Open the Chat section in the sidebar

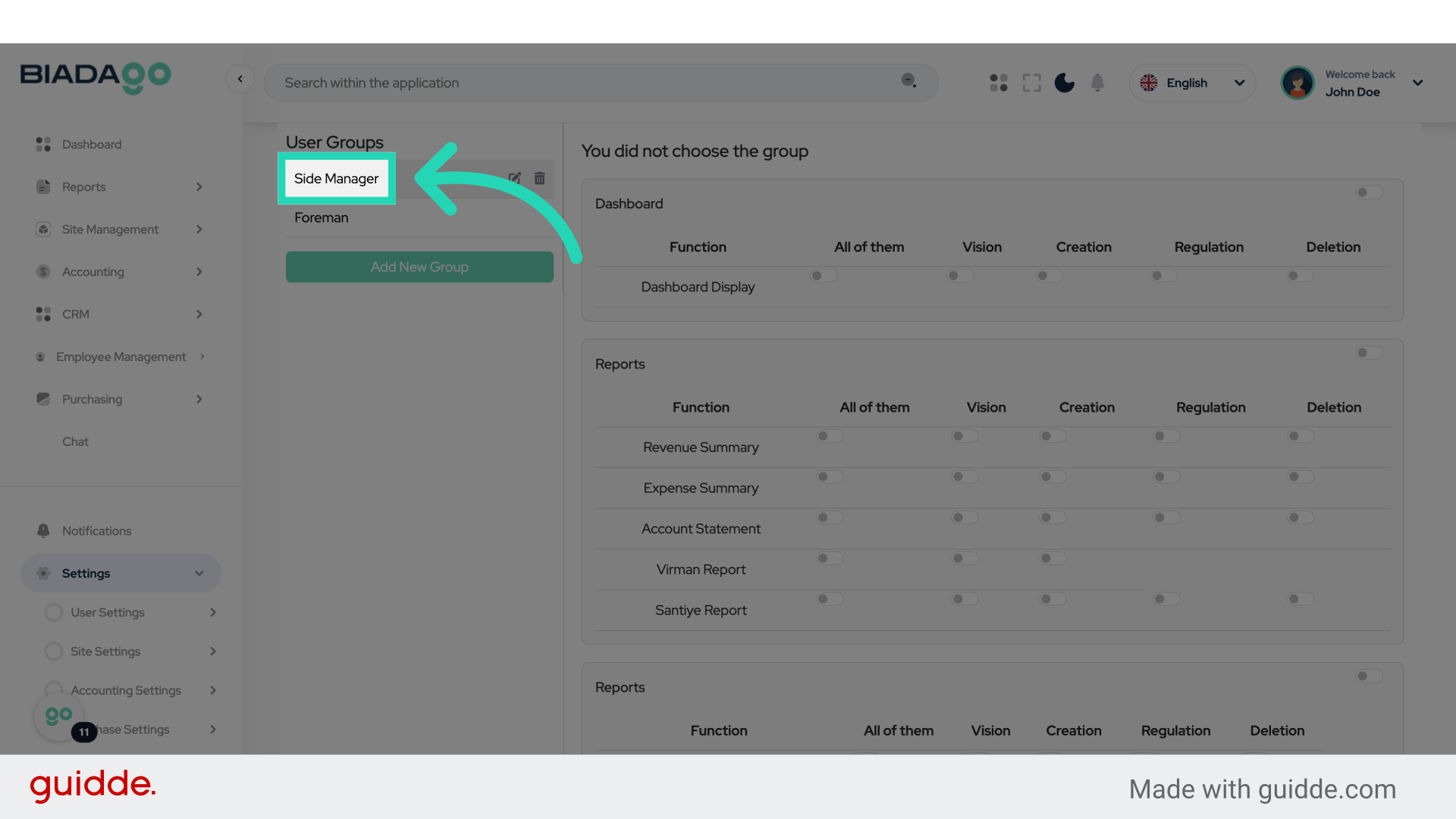tap(75, 441)
